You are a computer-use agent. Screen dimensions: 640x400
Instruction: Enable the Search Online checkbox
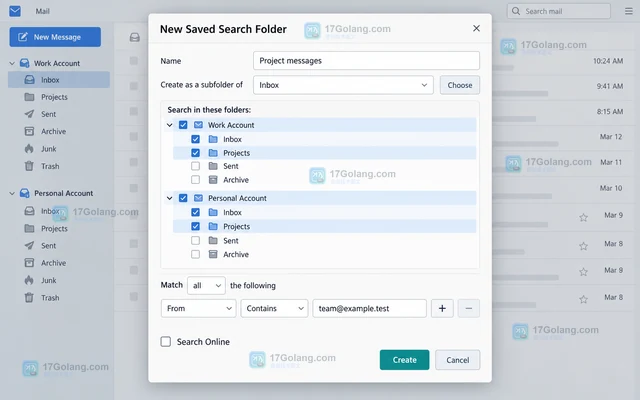point(166,342)
